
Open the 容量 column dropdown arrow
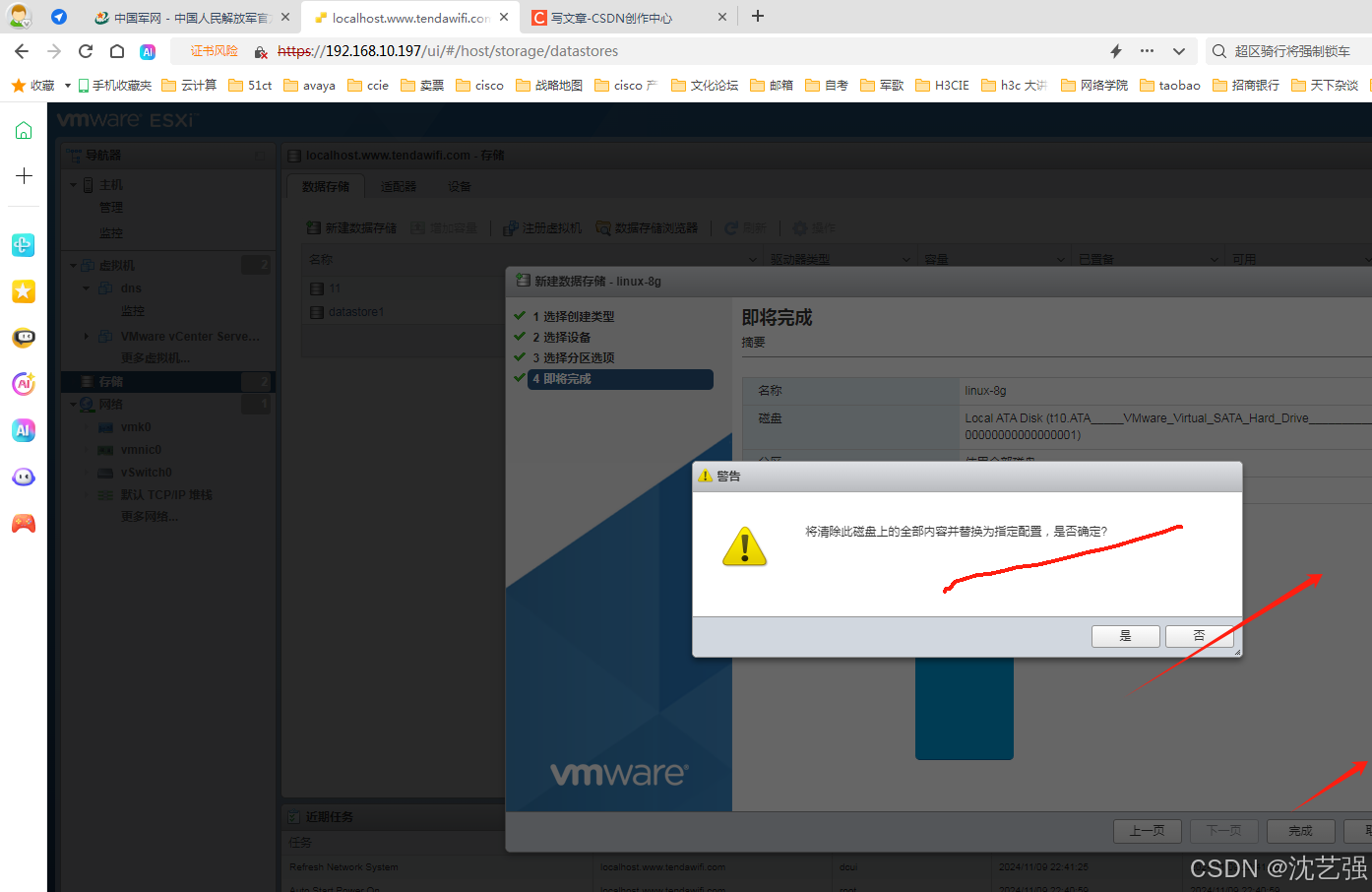(1060, 260)
